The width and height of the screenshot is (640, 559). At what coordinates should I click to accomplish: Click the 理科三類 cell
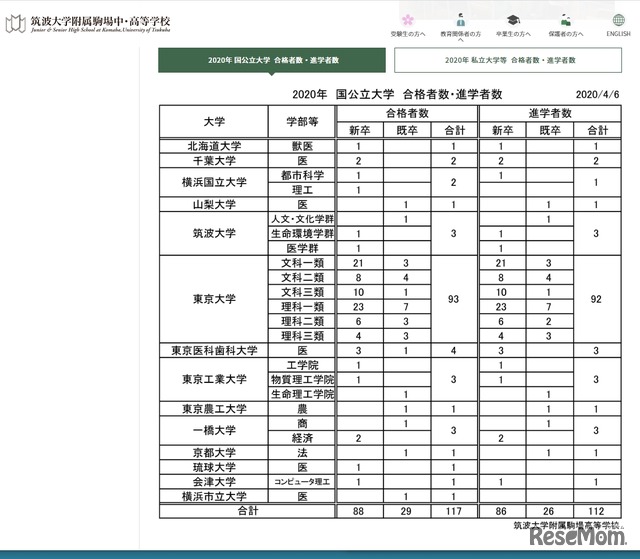[x=302, y=336]
